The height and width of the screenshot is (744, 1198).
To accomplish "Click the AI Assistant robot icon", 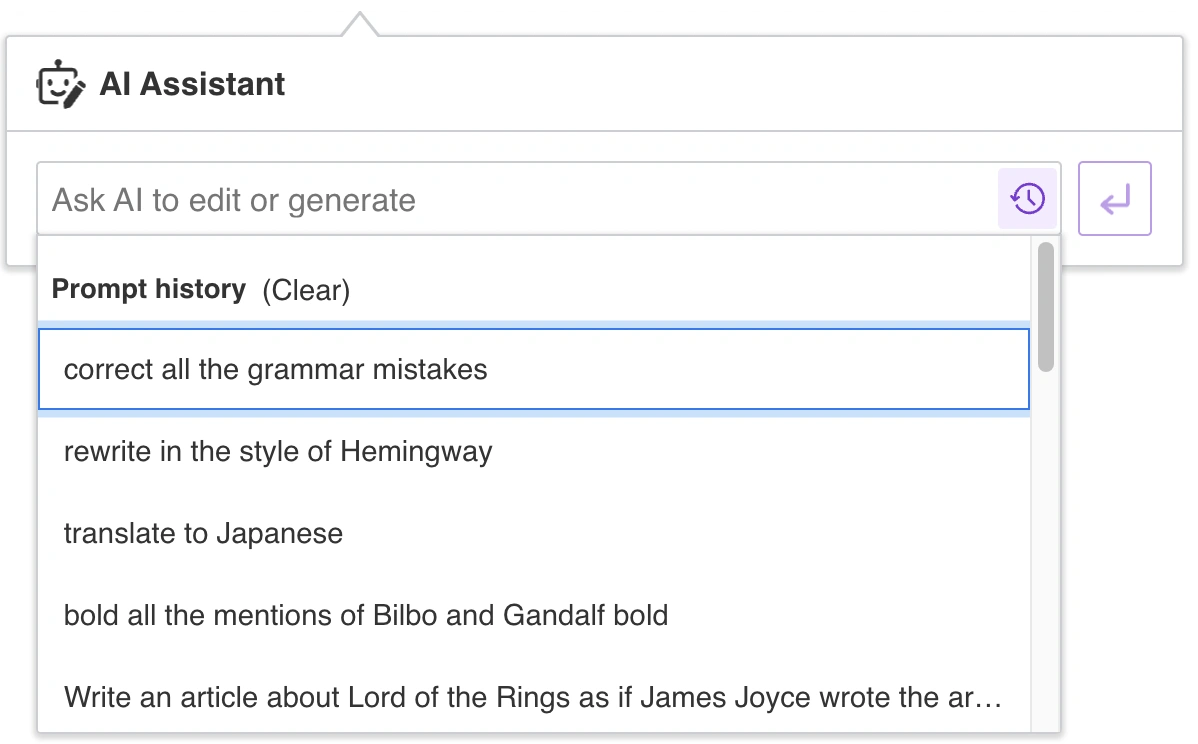I will (x=60, y=84).
